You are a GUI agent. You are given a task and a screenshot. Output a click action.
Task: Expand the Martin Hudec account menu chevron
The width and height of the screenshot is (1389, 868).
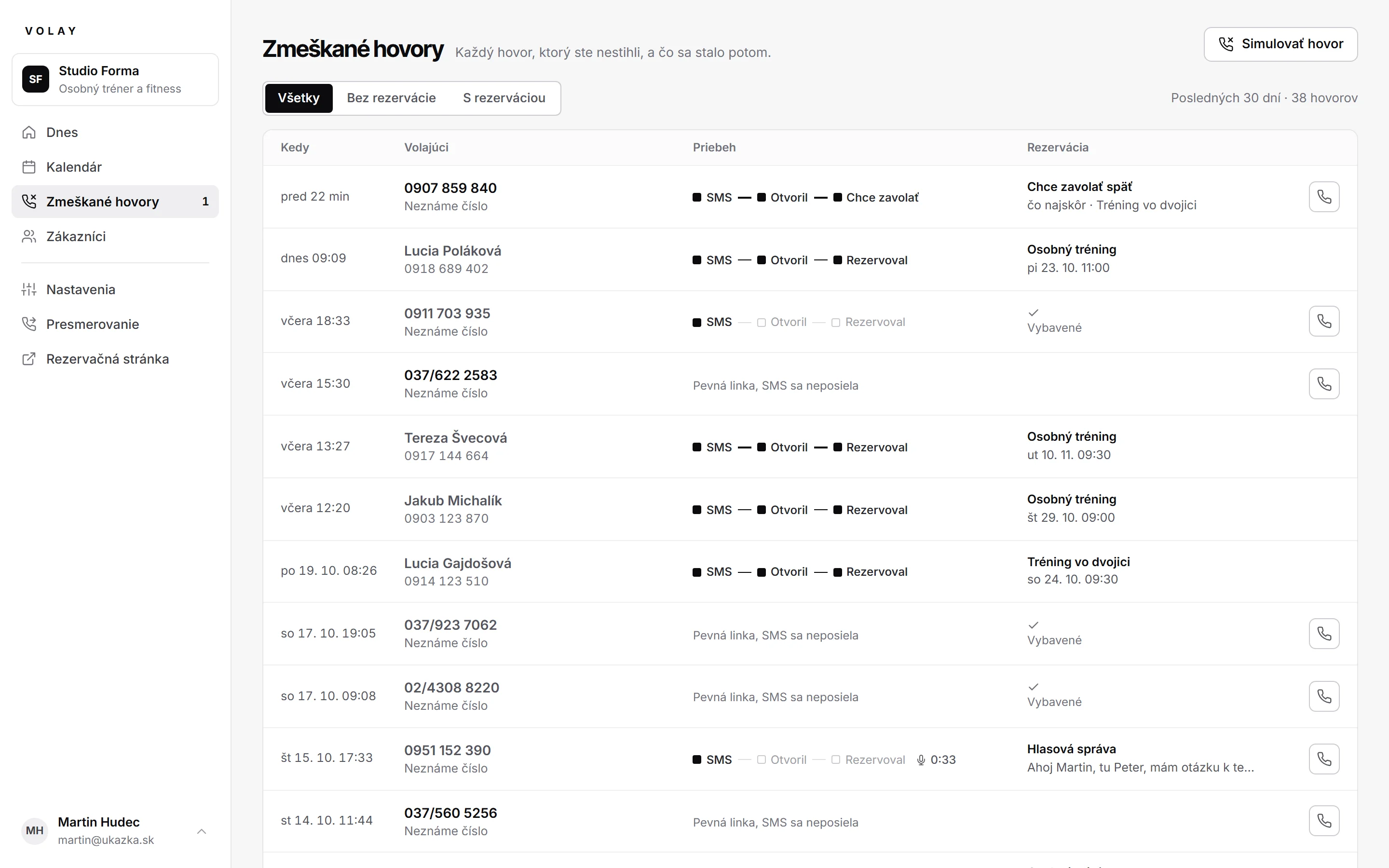[202, 831]
